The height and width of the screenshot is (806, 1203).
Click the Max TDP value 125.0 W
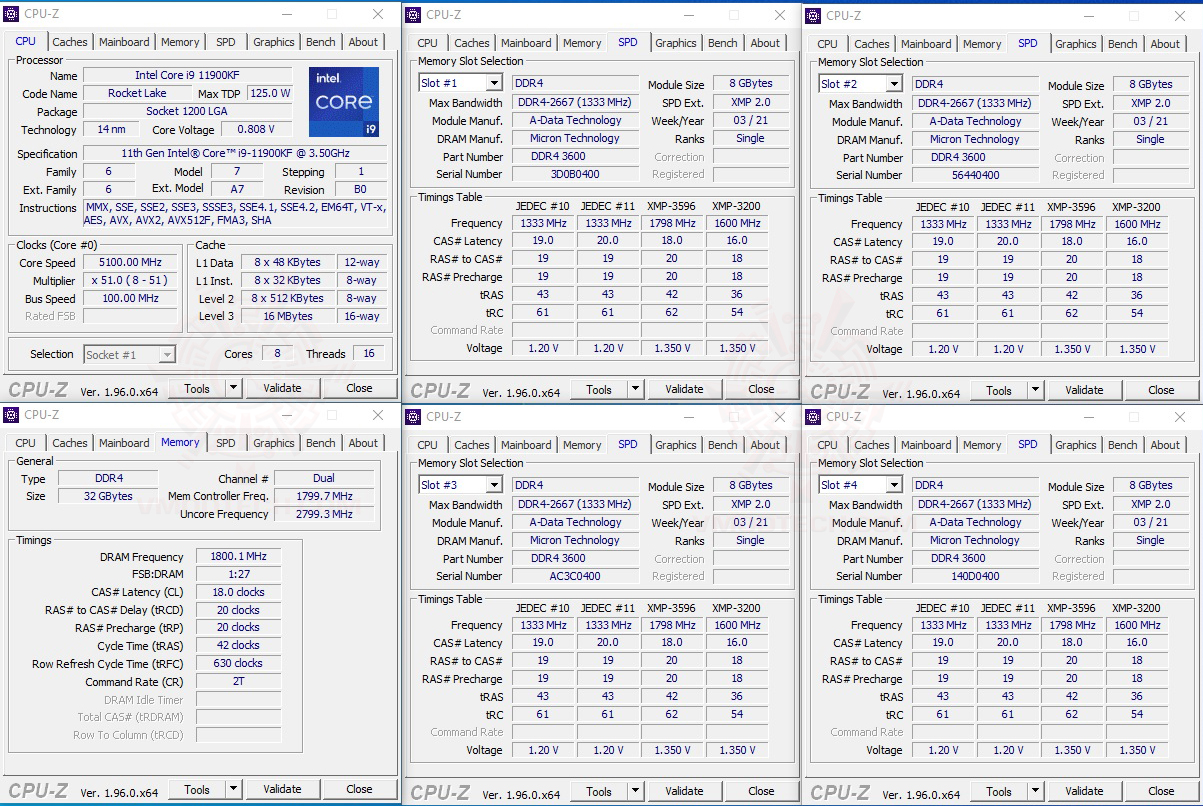(x=270, y=93)
